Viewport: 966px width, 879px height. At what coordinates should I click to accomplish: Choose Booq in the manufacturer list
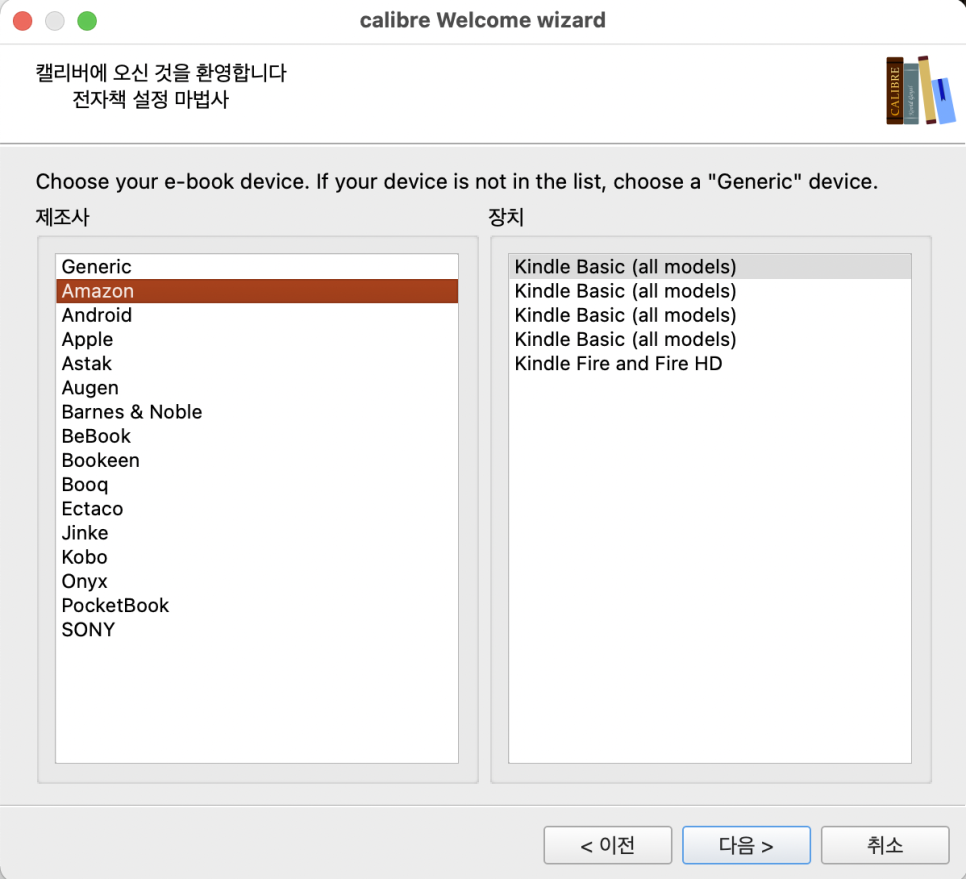click(257, 484)
